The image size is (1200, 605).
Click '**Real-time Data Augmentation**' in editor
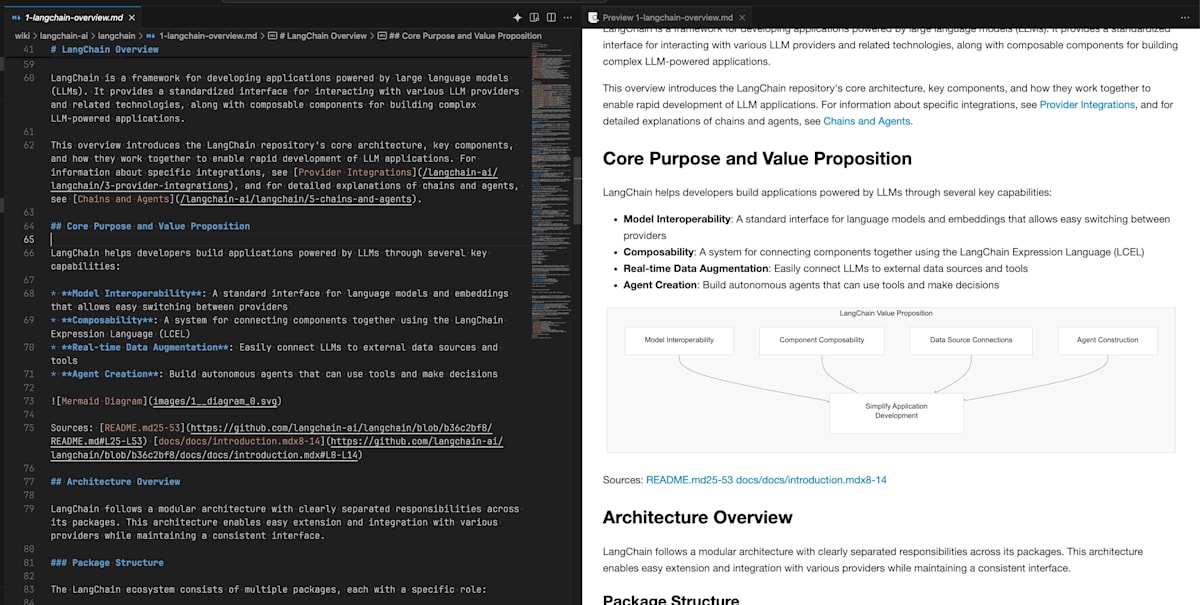pos(146,347)
